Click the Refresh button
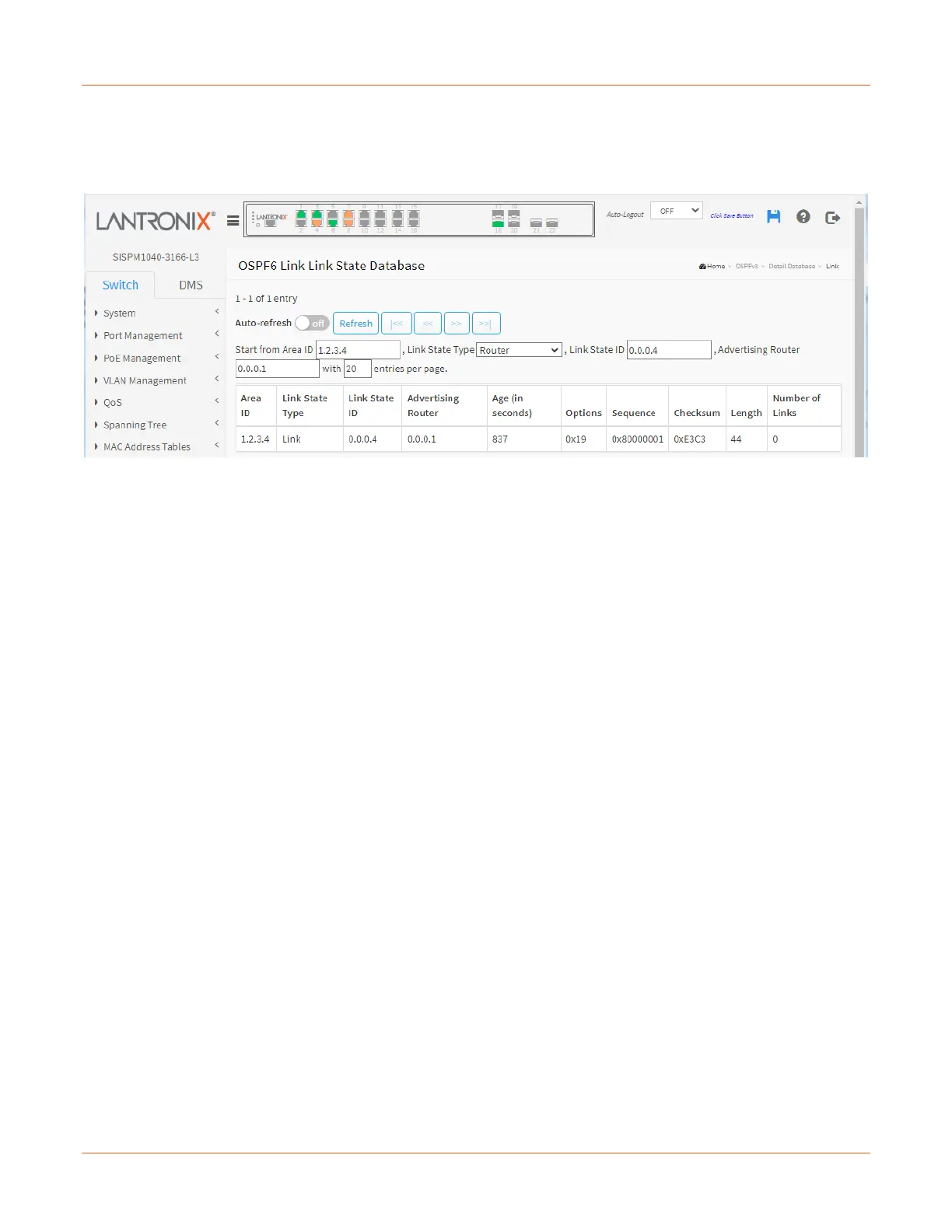 click(x=355, y=323)
